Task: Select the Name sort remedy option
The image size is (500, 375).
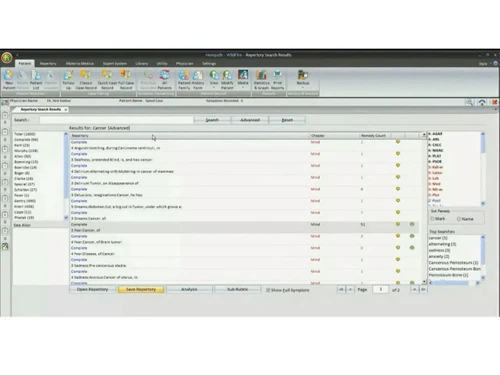Action: pyautogui.click(x=459, y=219)
